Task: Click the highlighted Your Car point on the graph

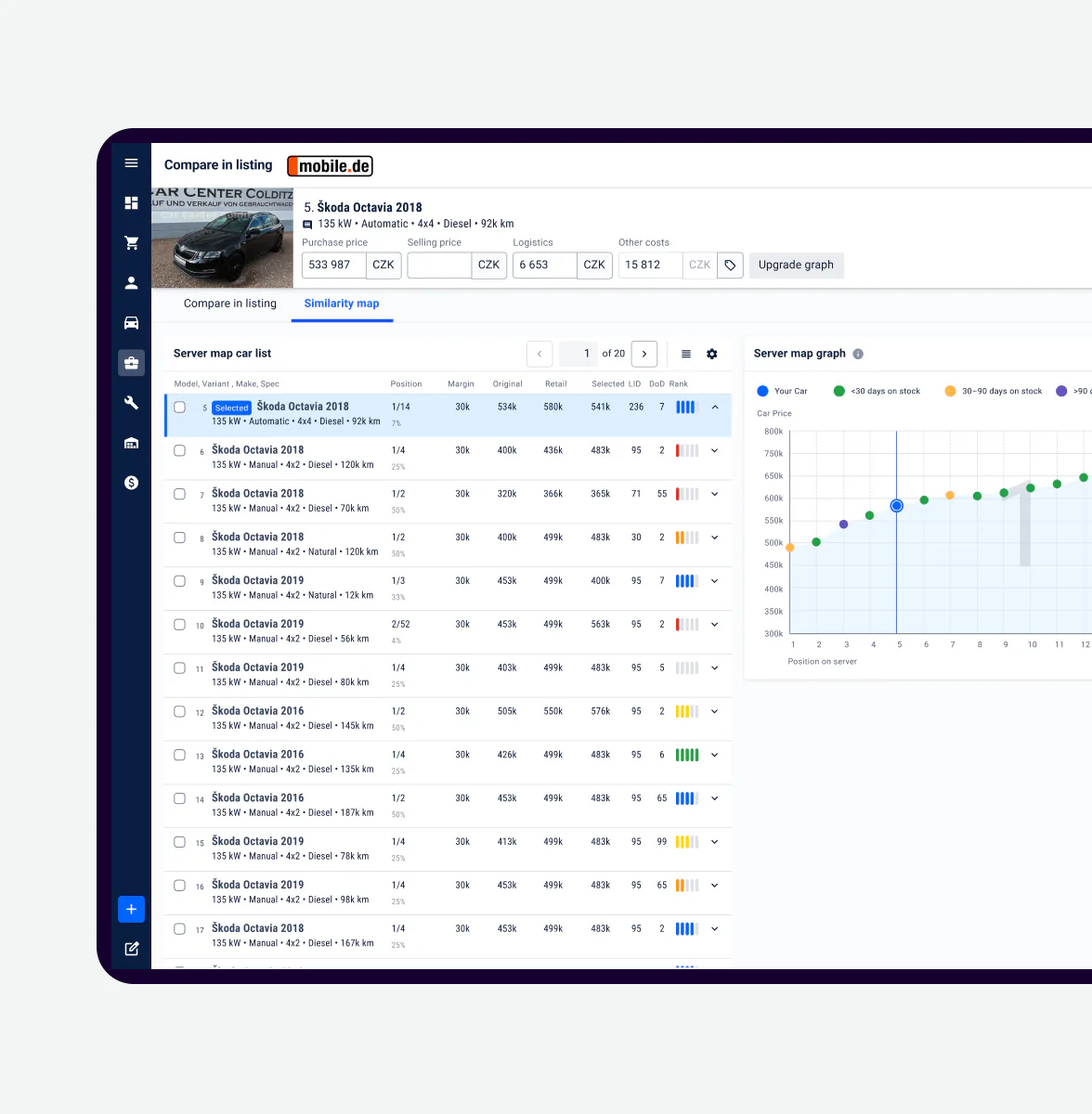Action: click(896, 506)
